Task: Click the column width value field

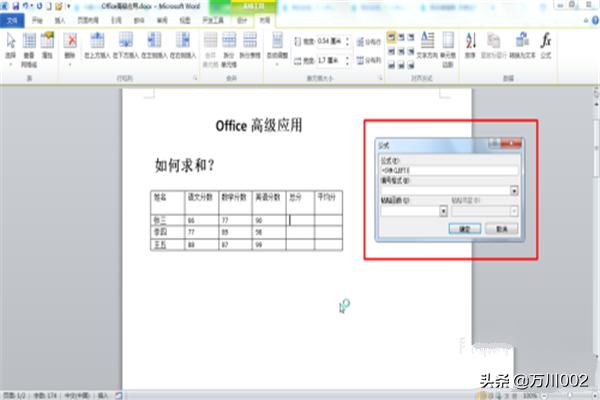Action: point(331,60)
